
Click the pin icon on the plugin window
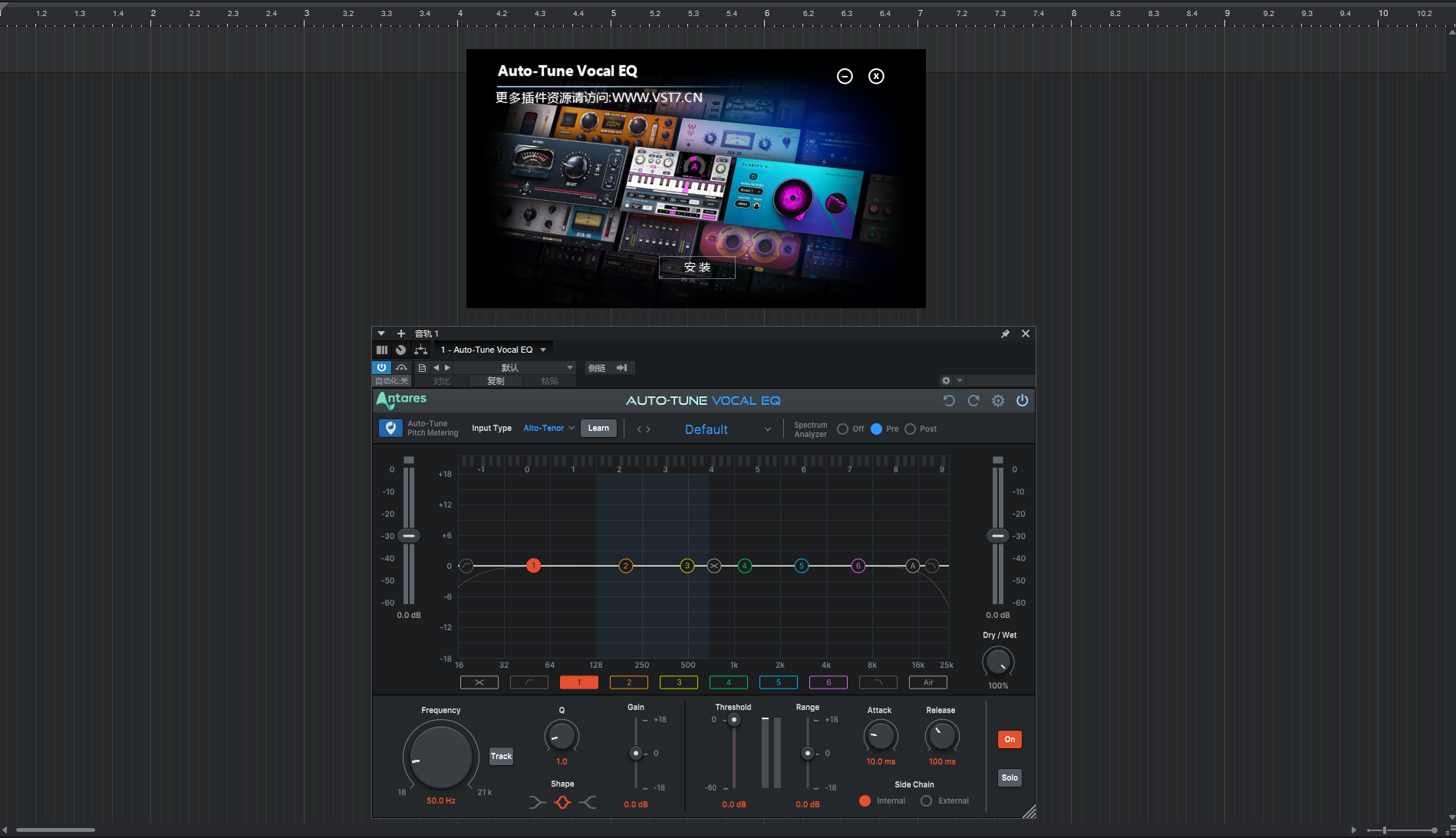[x=1005, y=334]
